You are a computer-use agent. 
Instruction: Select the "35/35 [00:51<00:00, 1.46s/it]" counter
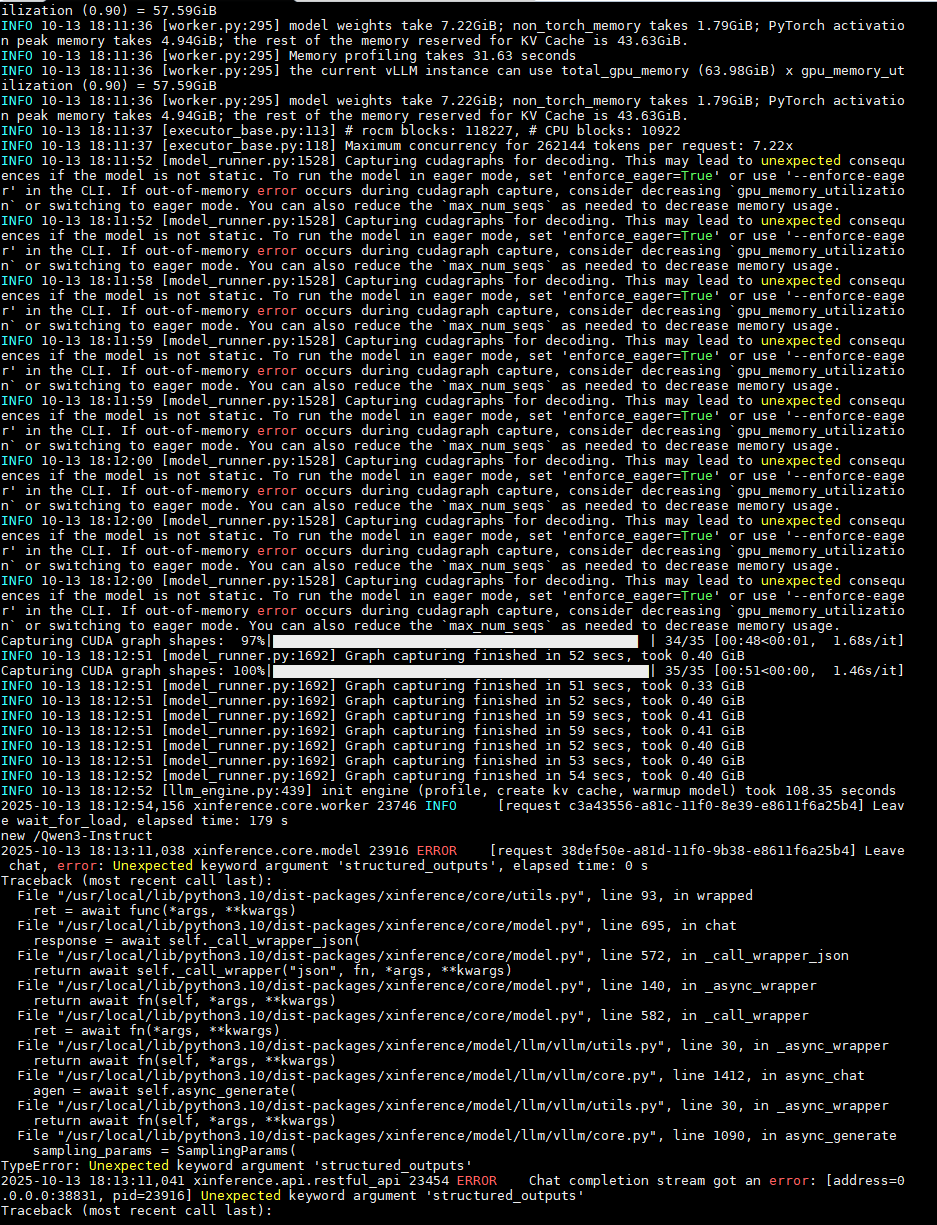[x=784, y=671]
